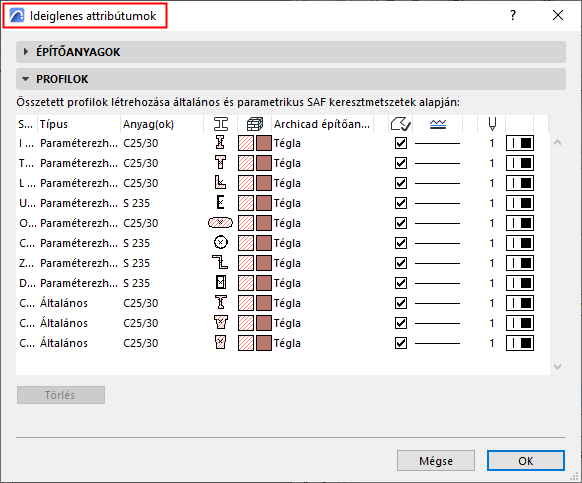The image size is (582, 483).
Task: Uncheck the checkbox in row D
Action: pos(401,283)
